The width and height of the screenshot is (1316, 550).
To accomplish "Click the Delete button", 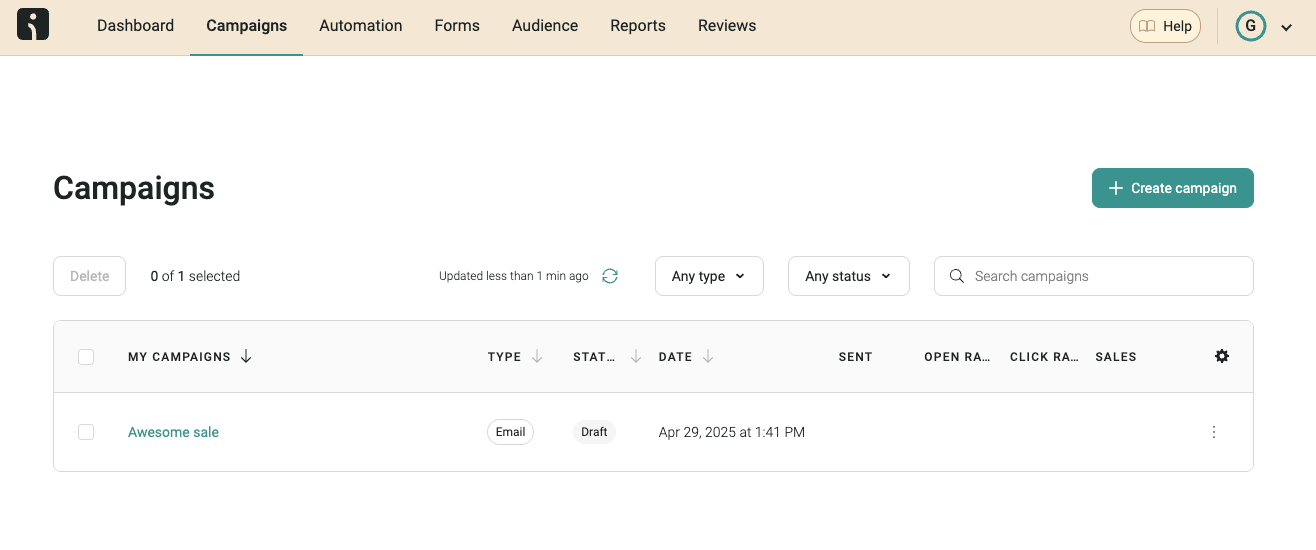I will 89,276.
